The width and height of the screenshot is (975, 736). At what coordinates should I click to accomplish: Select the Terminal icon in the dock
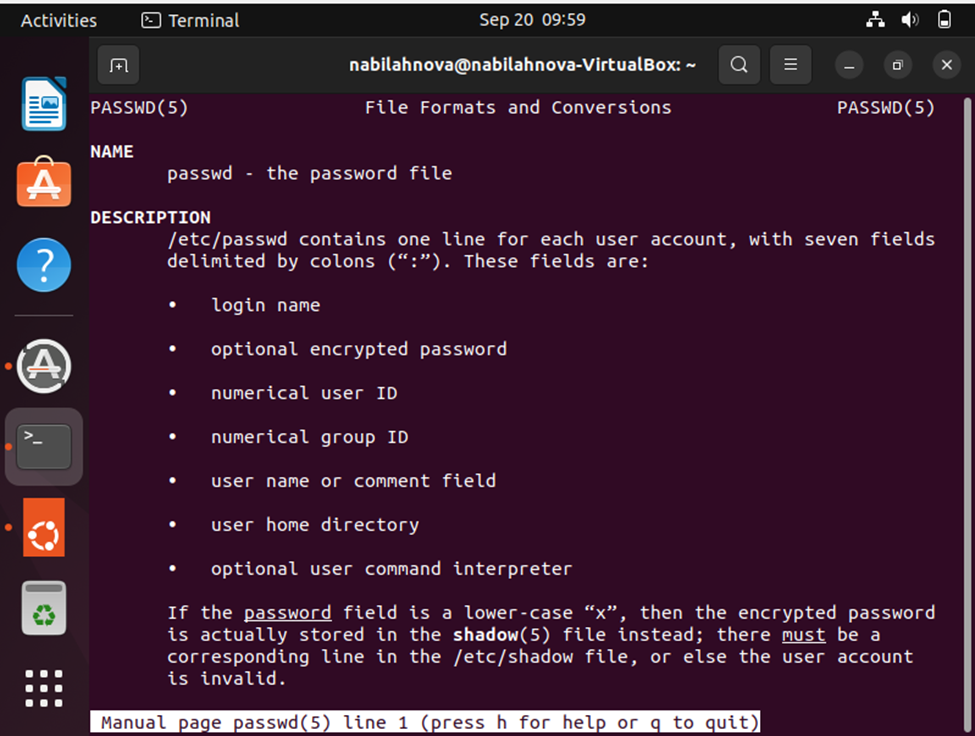(44, 446)
